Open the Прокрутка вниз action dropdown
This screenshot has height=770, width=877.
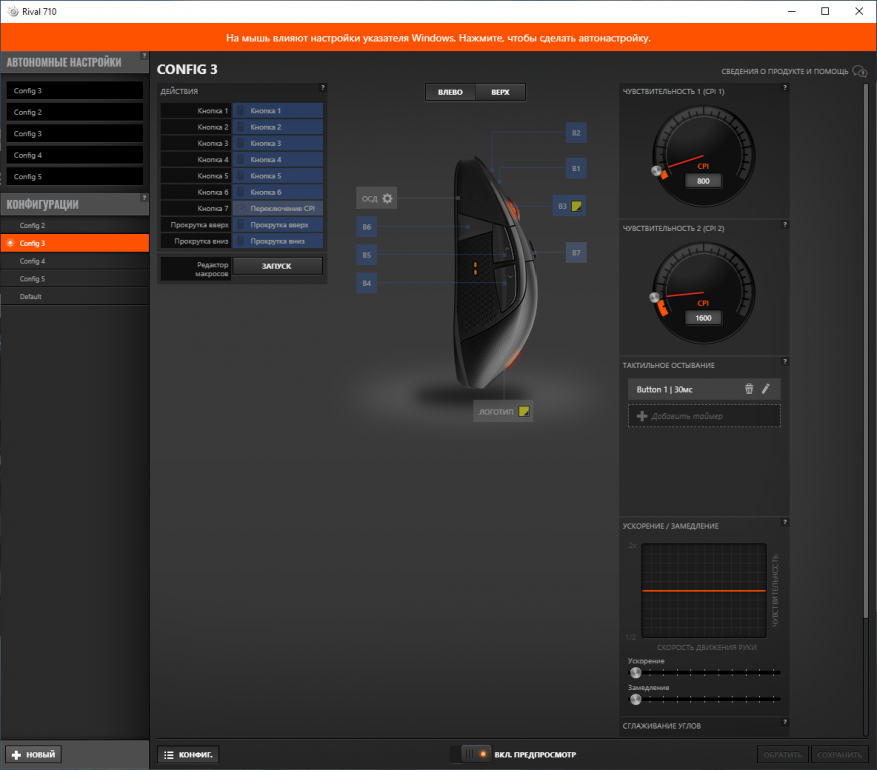pyautogui.click(x=277, y=241)
